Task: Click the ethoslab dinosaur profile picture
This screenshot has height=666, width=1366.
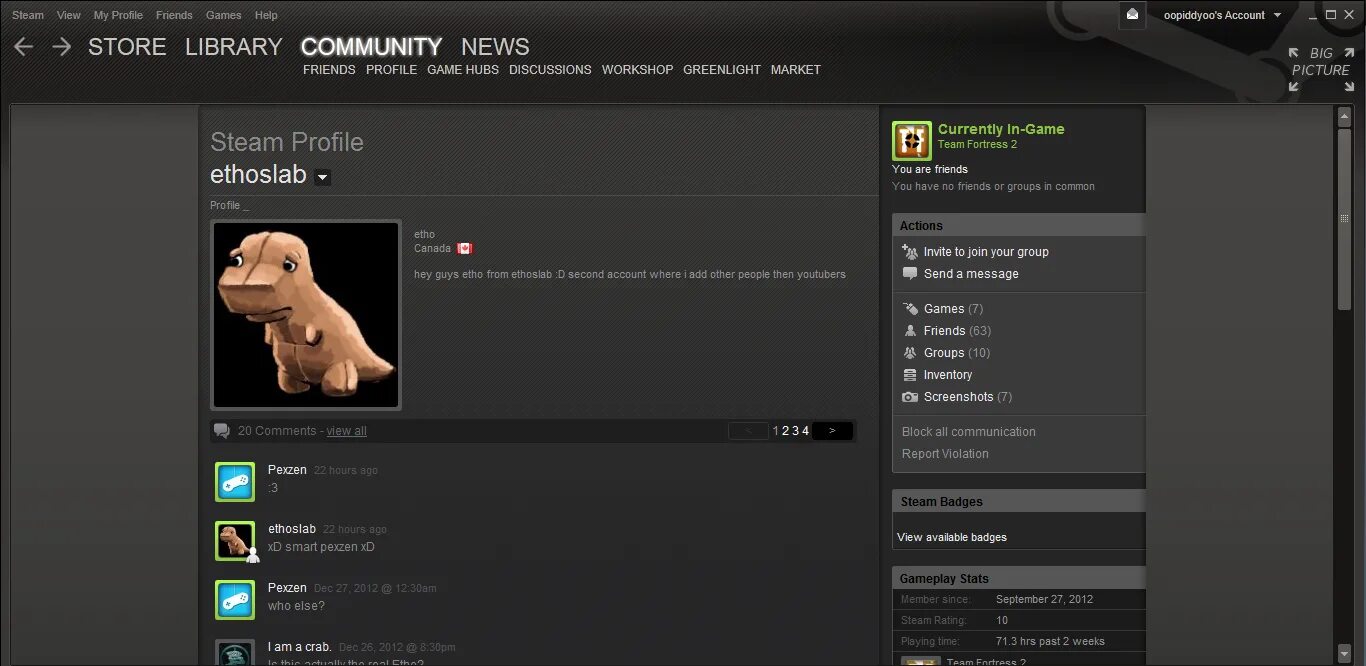Action: [x=306, y=315]
